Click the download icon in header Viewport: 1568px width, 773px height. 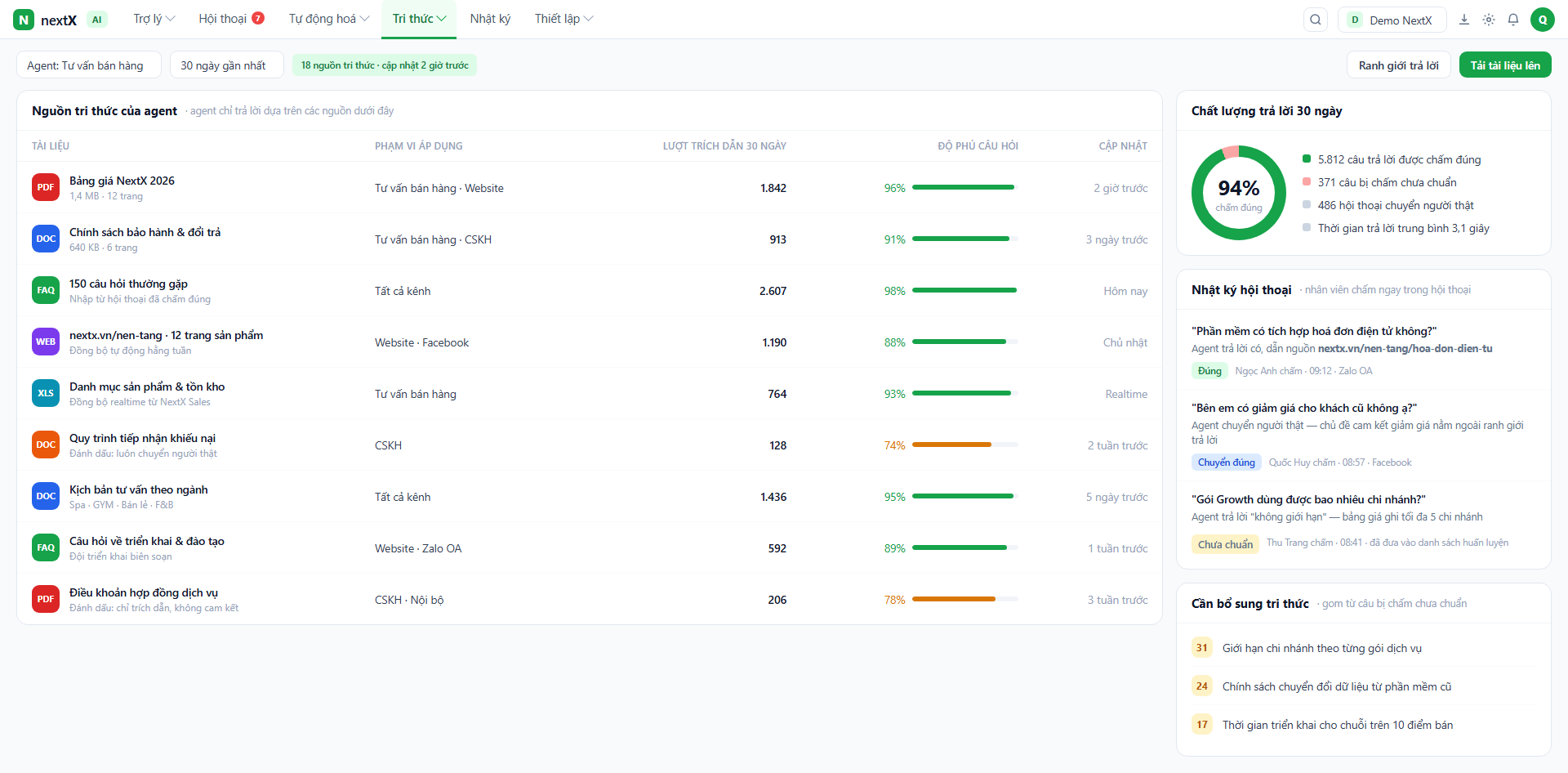click(x=1464, y=20)
